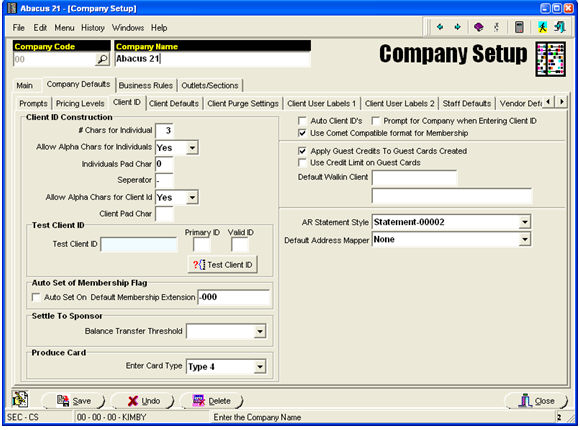Open the Balance Transfer Threshold dropdown
Screen dimensions: 580x430
[260, 331]
